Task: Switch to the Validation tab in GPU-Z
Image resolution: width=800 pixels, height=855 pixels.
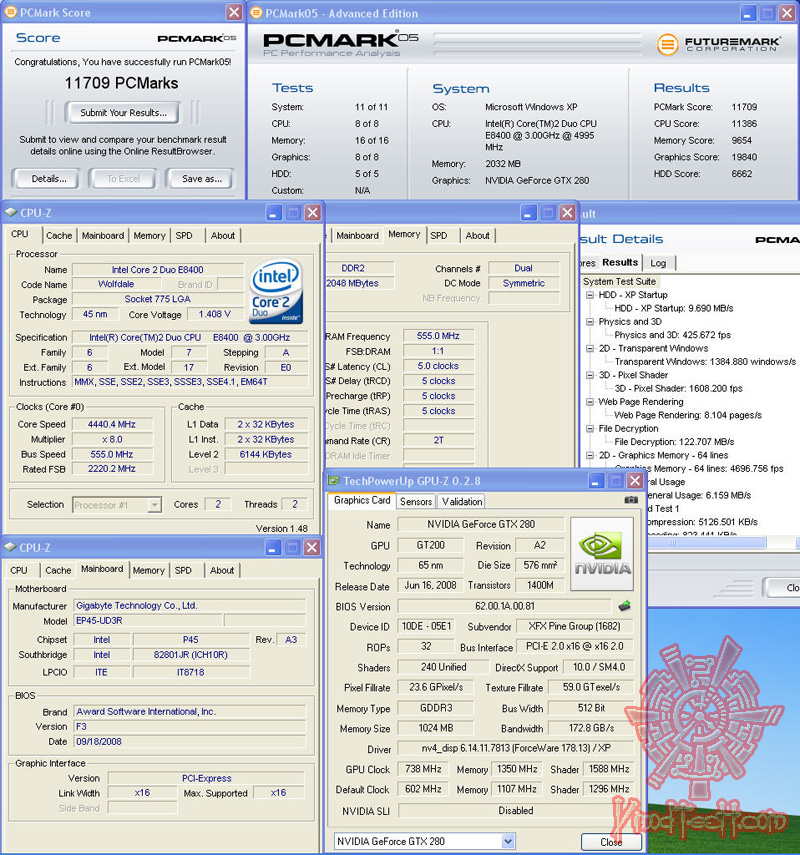Action: pyautogui.click(x=464, y=501)
